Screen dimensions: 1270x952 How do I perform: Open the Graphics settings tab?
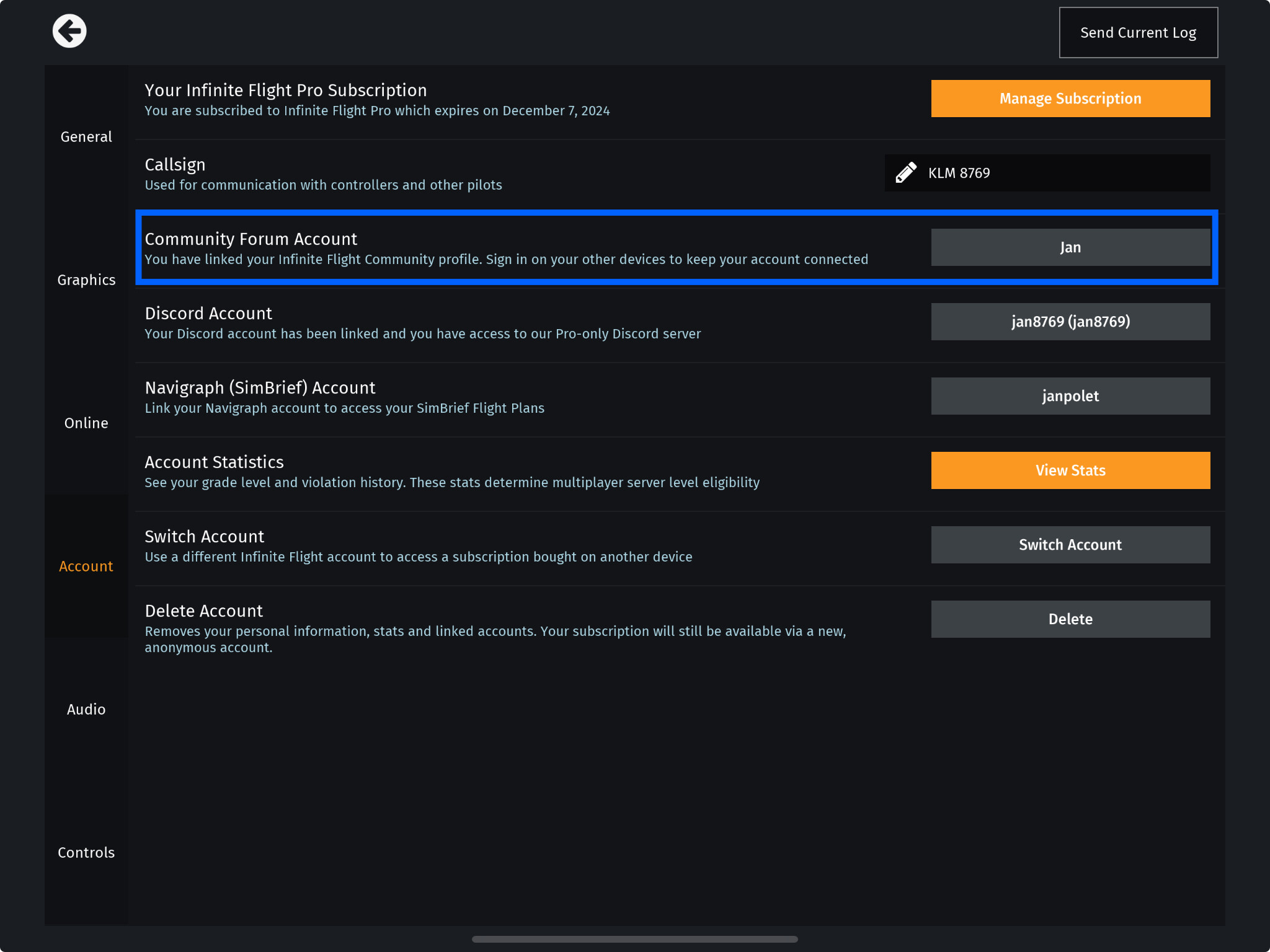pyautogui.click(x=86, y=280)
